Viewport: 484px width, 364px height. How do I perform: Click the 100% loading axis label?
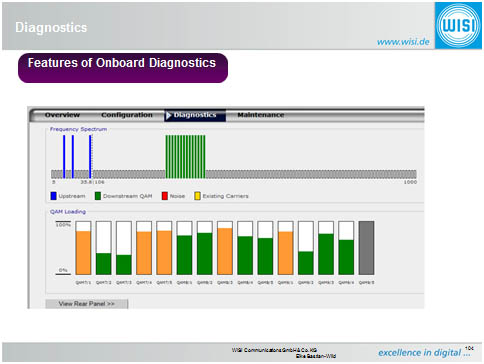click(63, 225)
